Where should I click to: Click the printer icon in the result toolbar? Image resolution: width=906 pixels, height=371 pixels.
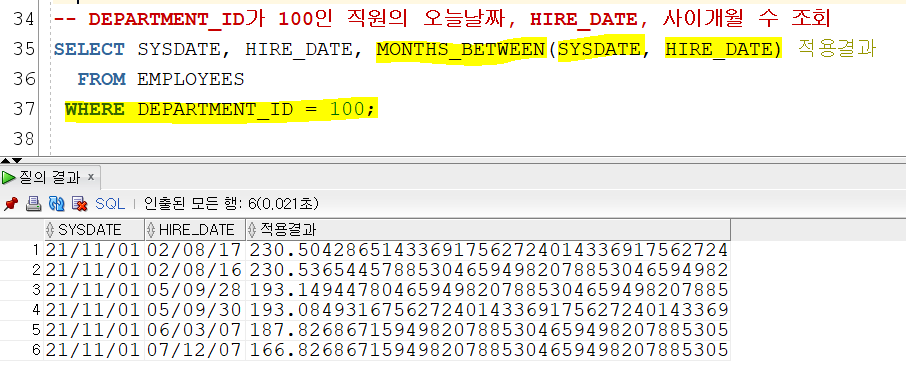pos(34,203)
